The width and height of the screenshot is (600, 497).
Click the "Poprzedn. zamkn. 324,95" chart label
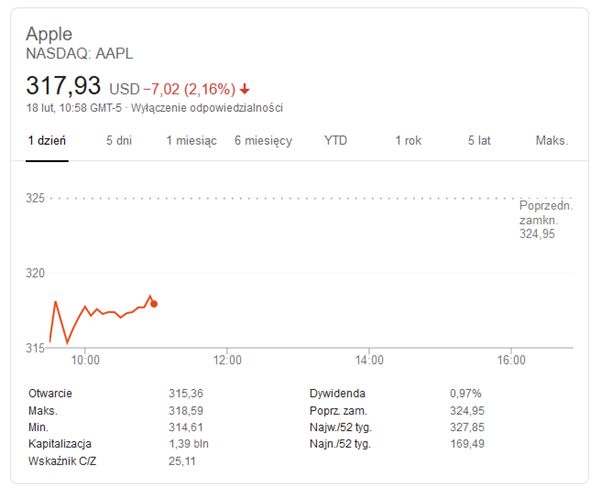(545, 219)
